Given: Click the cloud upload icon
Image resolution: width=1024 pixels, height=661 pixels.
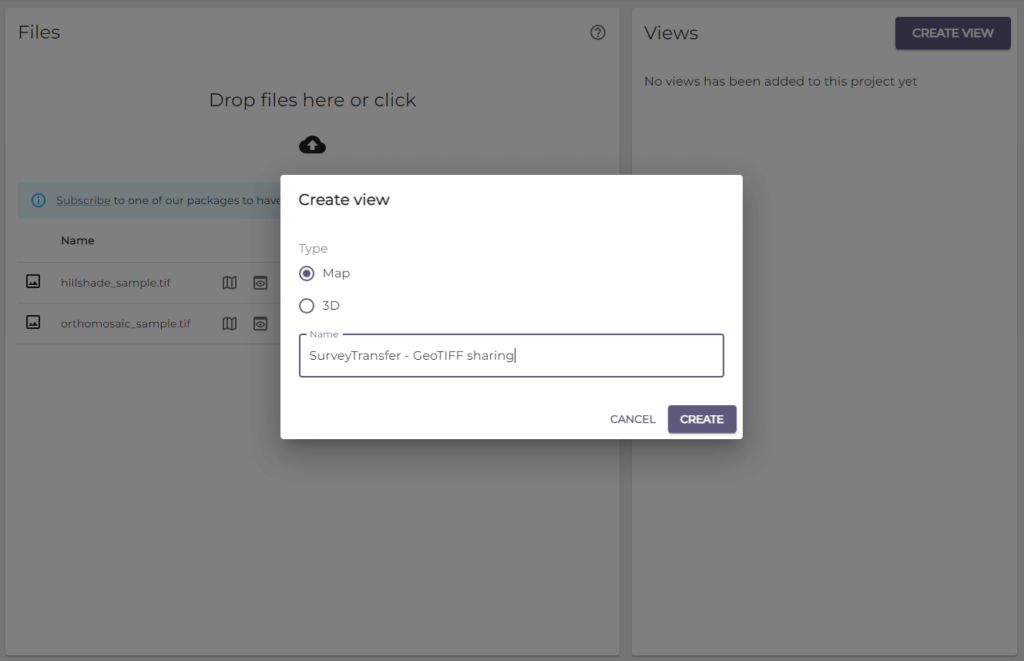Looking at the screenshot, I should 312,145.
